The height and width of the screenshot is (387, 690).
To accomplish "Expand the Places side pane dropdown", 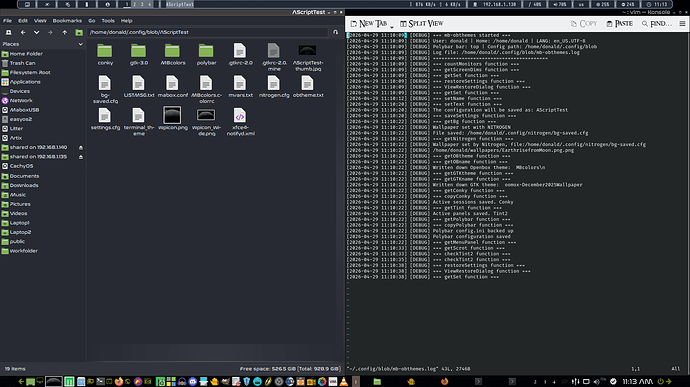I will [x=81, y=44].
